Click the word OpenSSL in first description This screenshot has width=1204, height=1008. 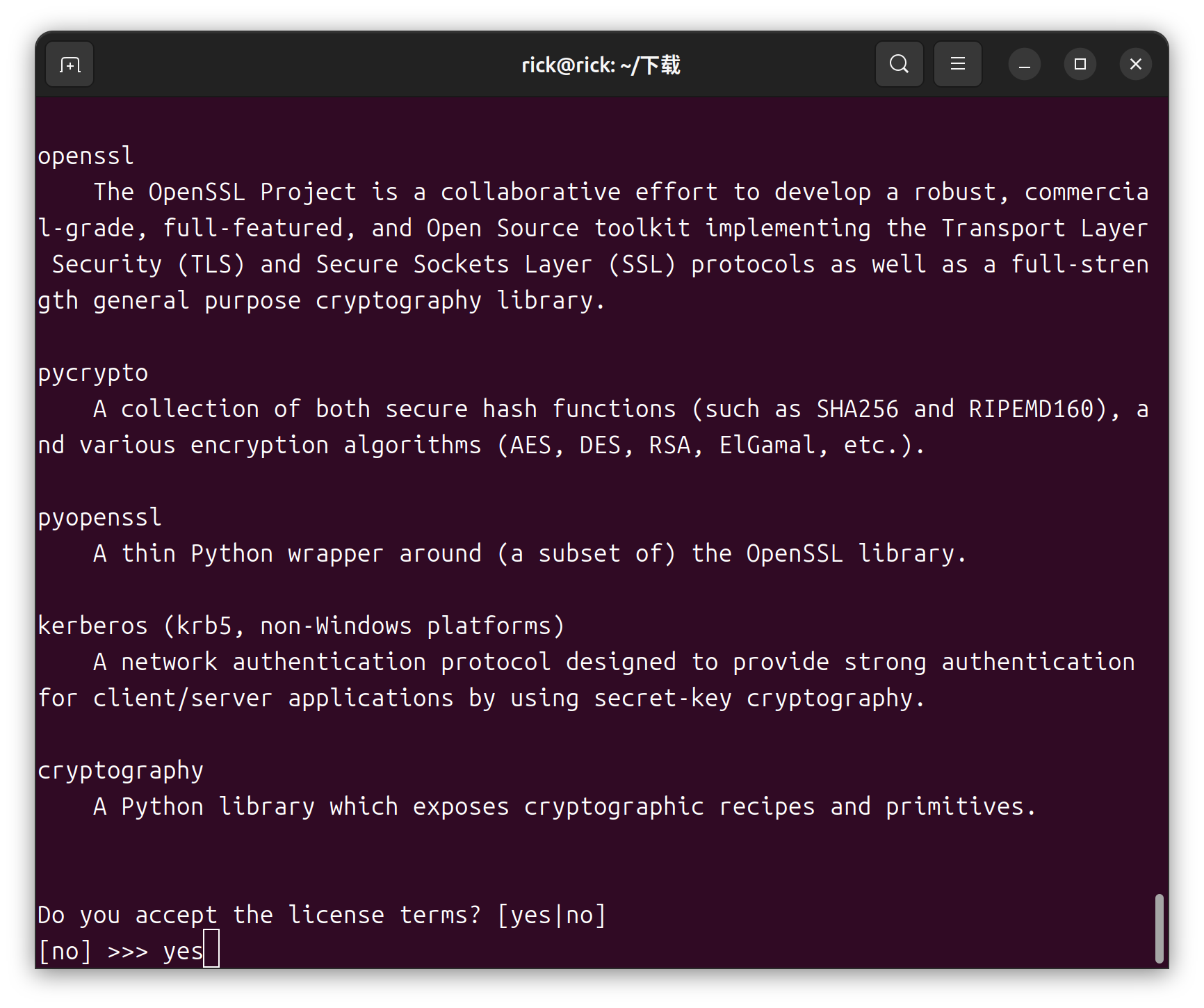[197, 192]
